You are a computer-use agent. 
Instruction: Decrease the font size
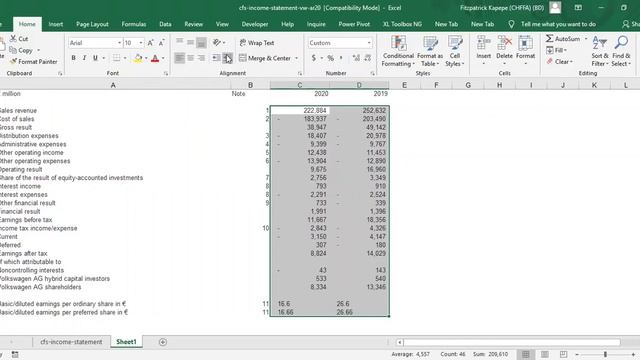click(162, 43)
